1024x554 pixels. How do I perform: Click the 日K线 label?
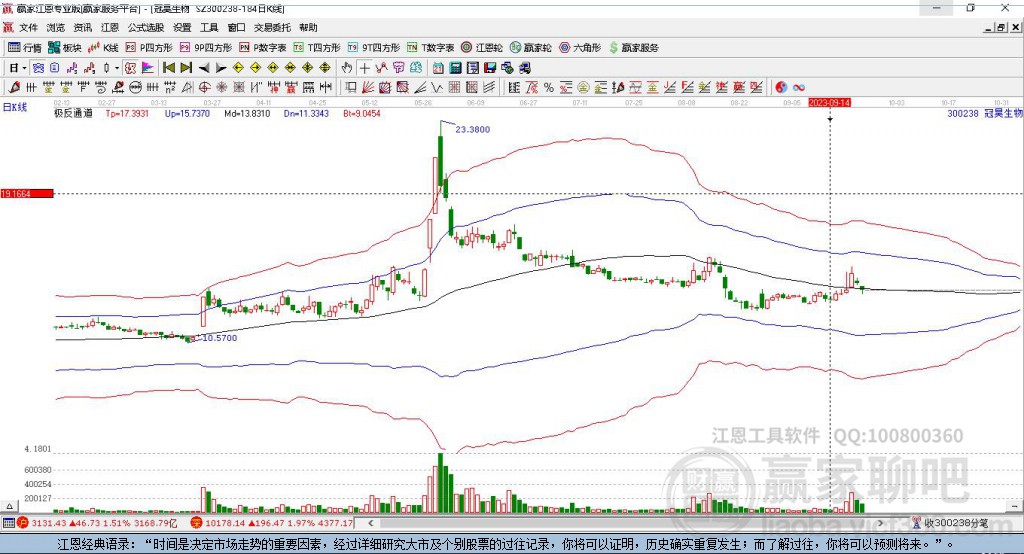click(14, 107)
